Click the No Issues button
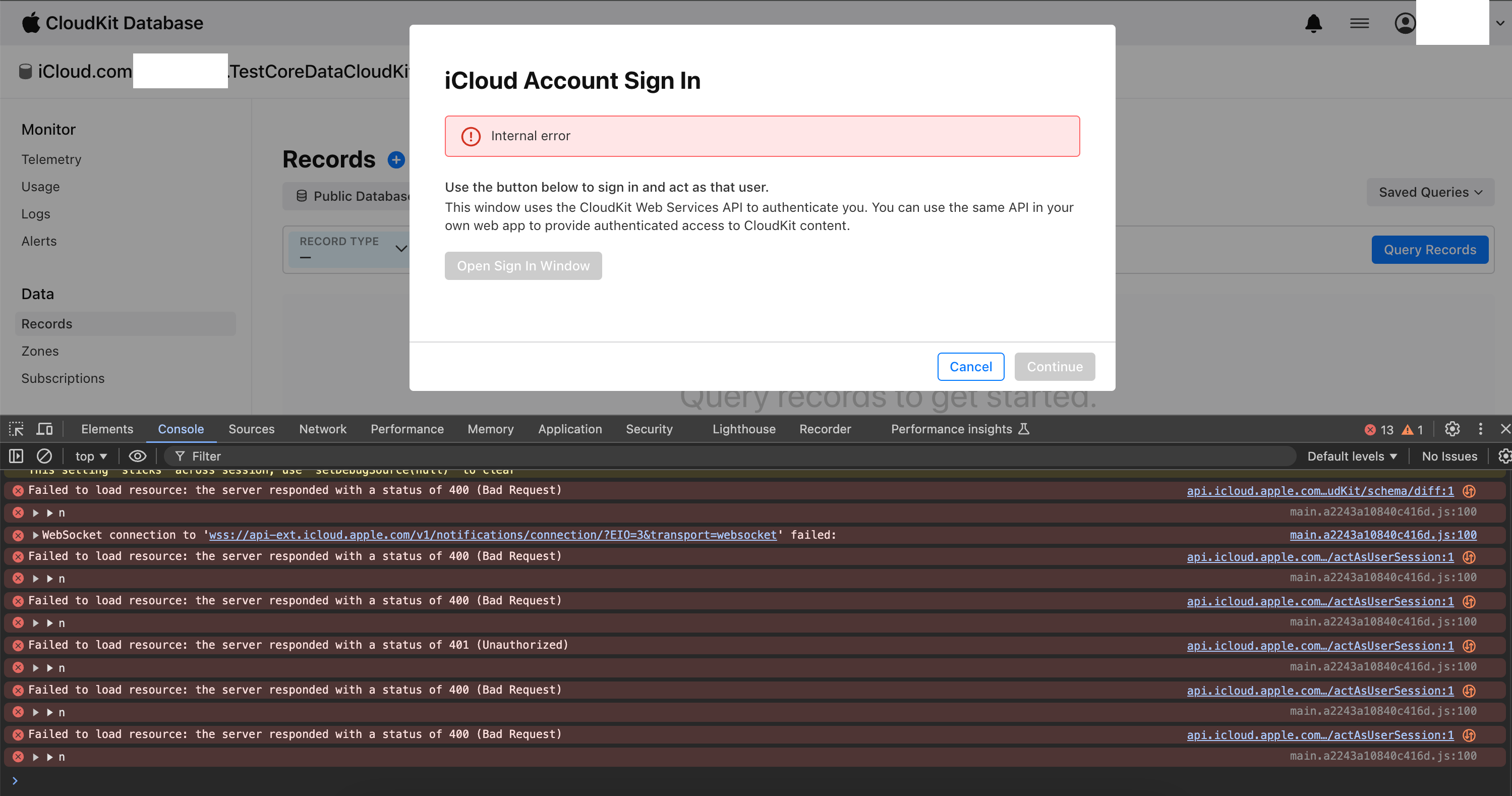This screenshot has height=796, width=1512. coord(1449,456)
